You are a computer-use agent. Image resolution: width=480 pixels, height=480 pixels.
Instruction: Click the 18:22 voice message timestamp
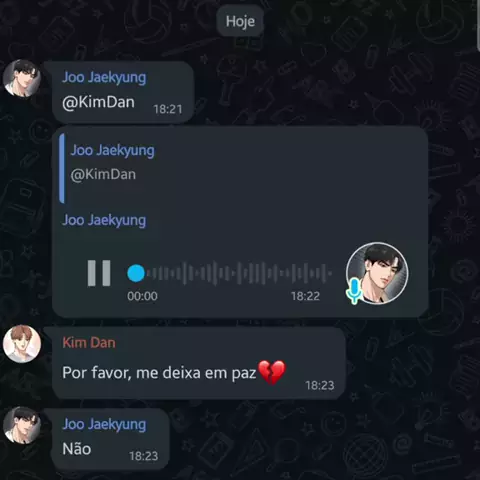pos(305,296)
